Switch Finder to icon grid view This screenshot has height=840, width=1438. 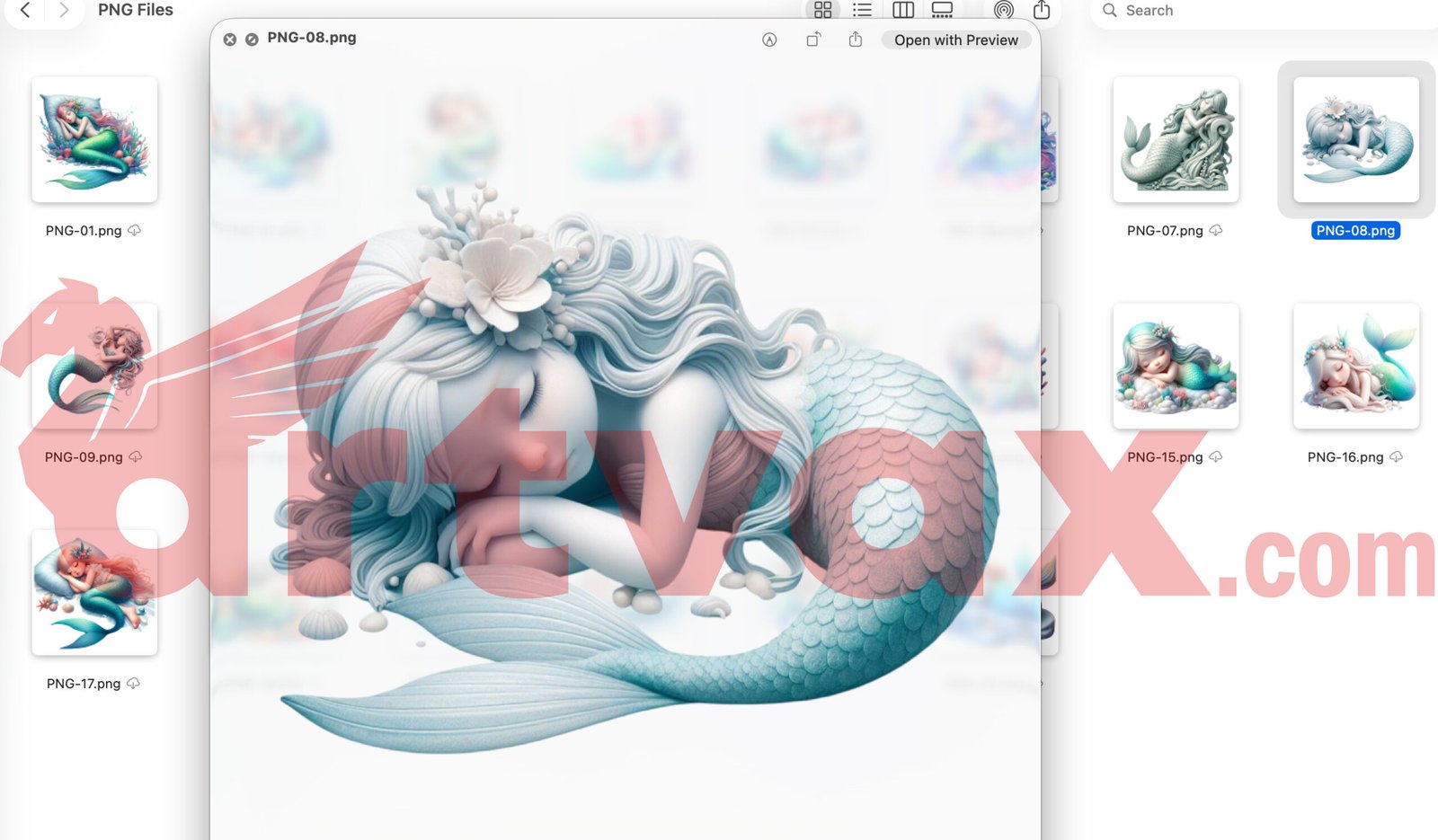coord(822,10)
